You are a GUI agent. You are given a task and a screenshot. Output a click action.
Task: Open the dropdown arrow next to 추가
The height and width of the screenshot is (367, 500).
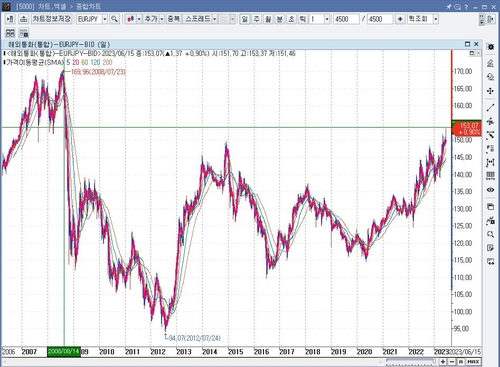(162, 19)
